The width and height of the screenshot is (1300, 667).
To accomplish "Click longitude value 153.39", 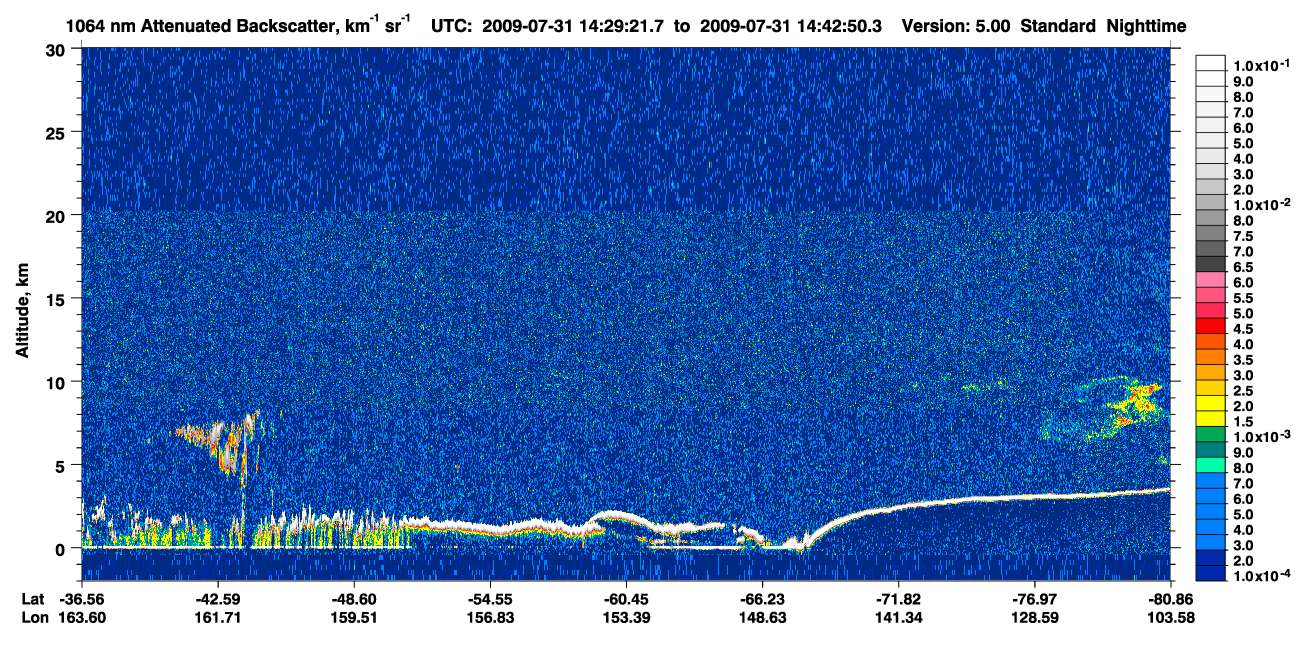I will tap(626, 617).
